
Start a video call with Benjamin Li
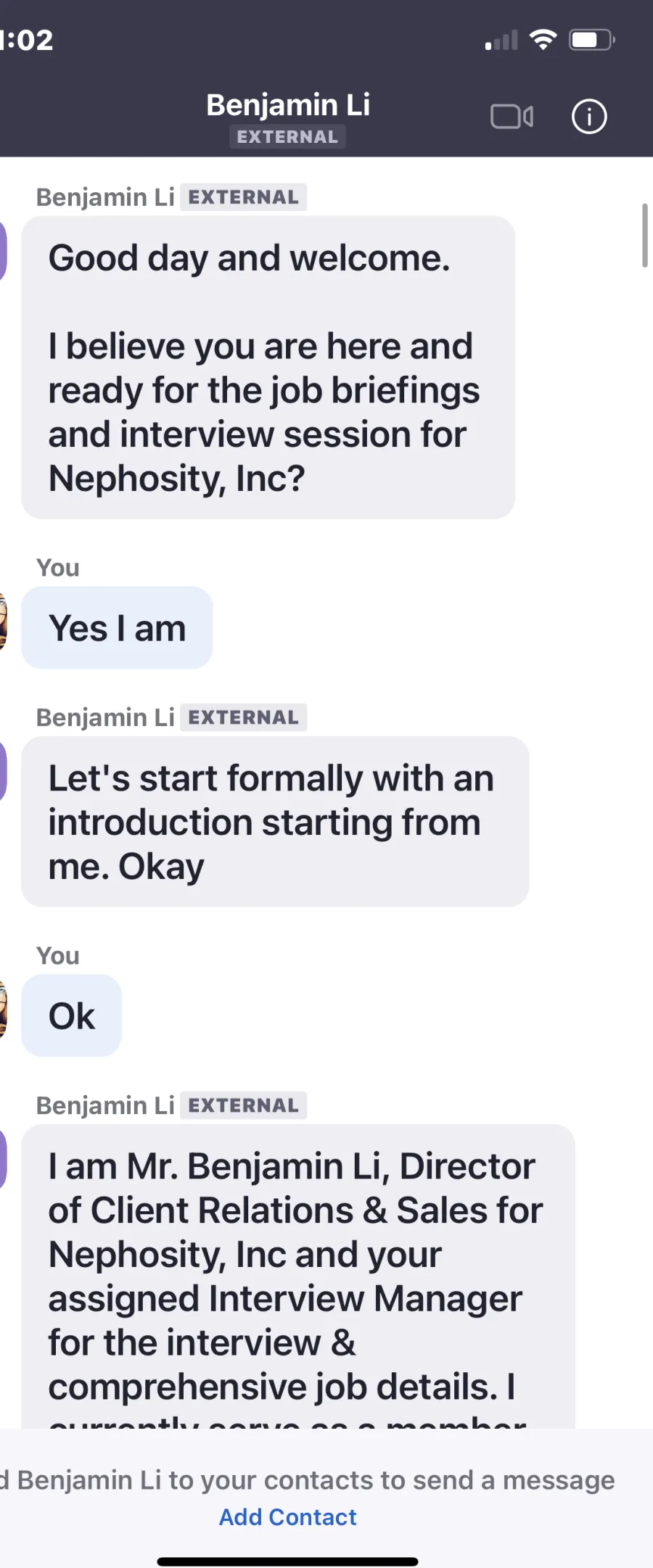[512, 117]
